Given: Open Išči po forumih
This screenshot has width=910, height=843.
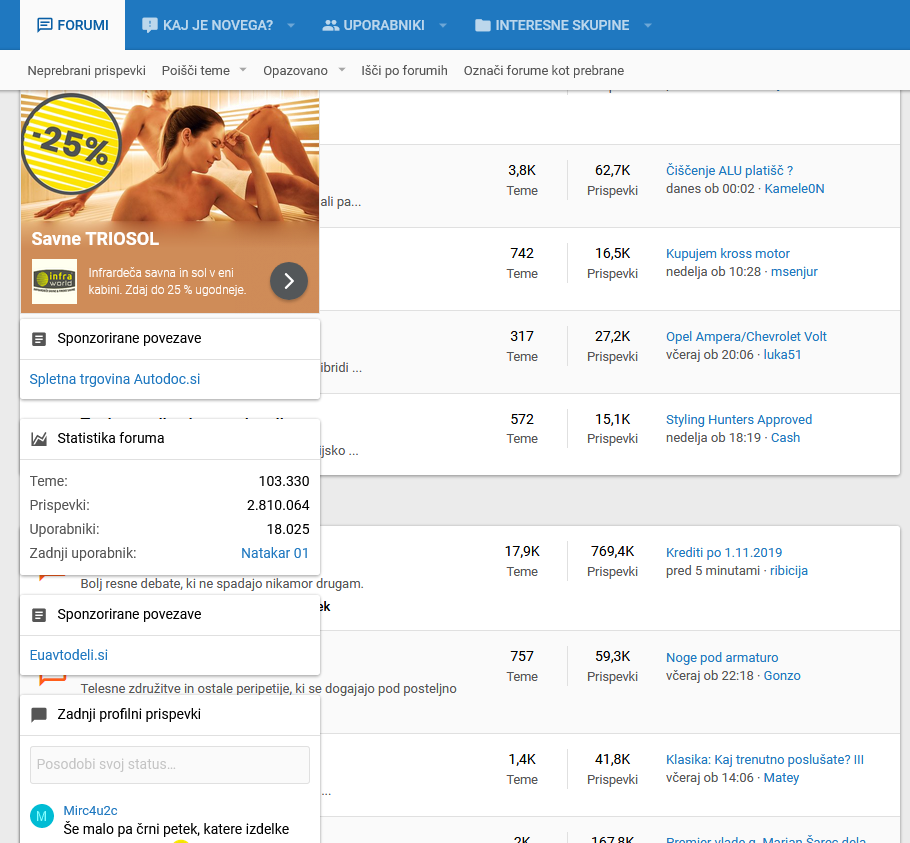Looking at the screenshot, I should click(405, 70).
